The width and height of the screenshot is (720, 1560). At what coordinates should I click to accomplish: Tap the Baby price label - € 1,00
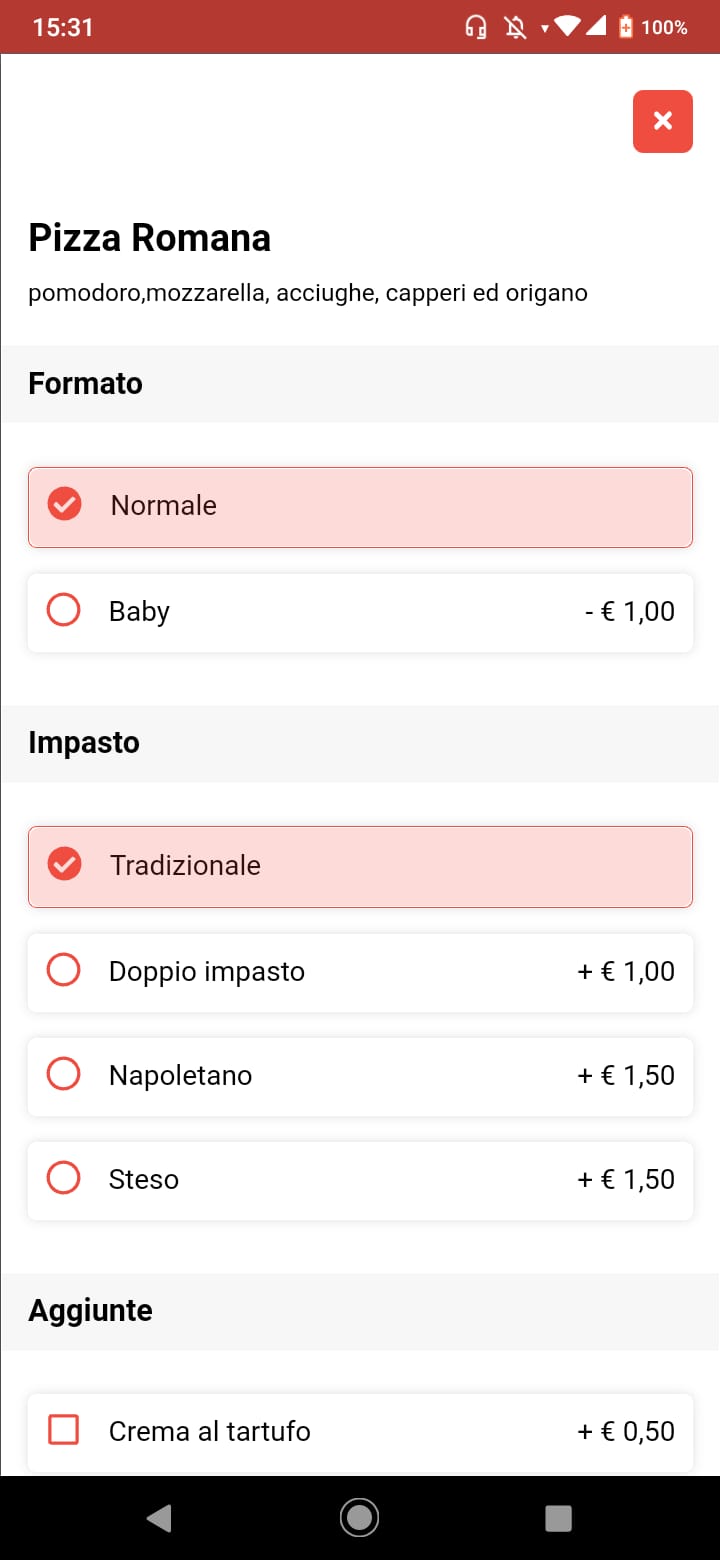[629, 611]
